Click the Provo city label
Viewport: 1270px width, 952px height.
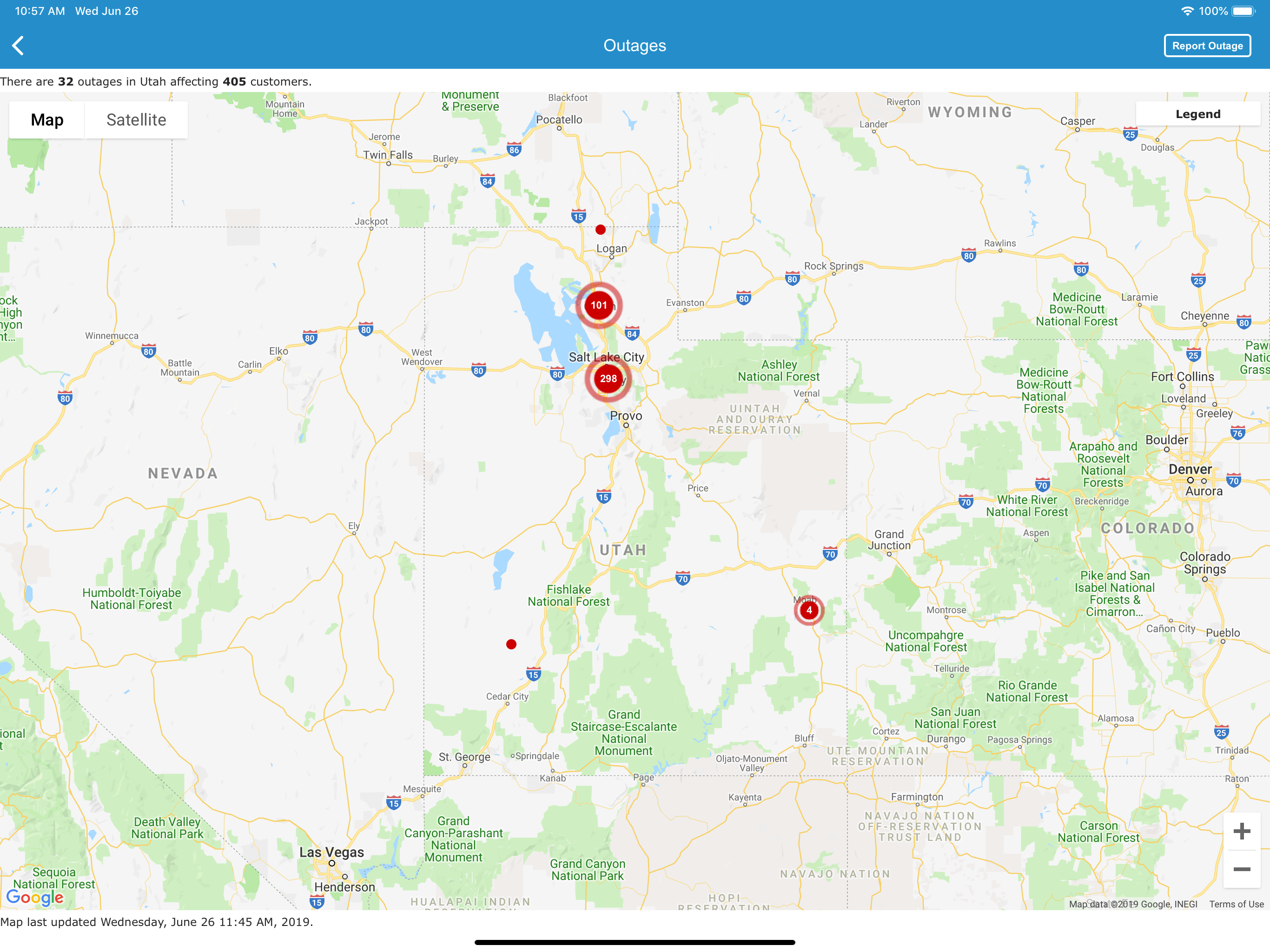[x=626, y=416]
